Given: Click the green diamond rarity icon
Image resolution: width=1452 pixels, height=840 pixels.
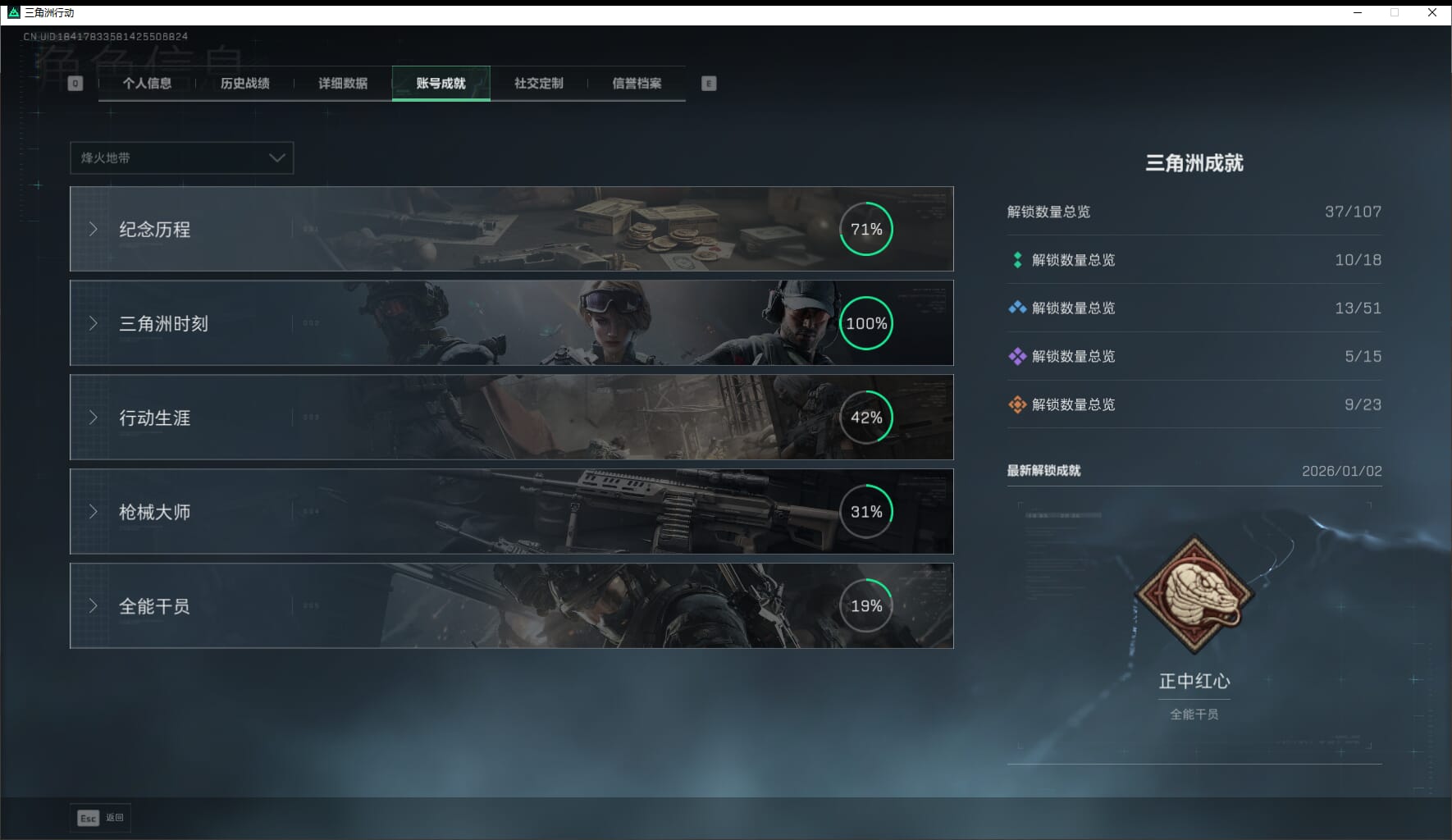Looking at the screenshot, I should (x=1017, y=260).
